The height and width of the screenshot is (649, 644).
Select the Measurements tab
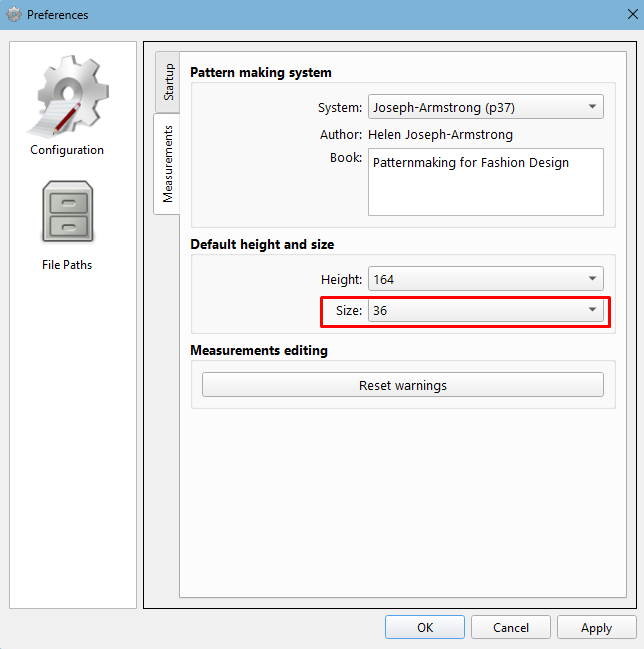click(167, 164)
